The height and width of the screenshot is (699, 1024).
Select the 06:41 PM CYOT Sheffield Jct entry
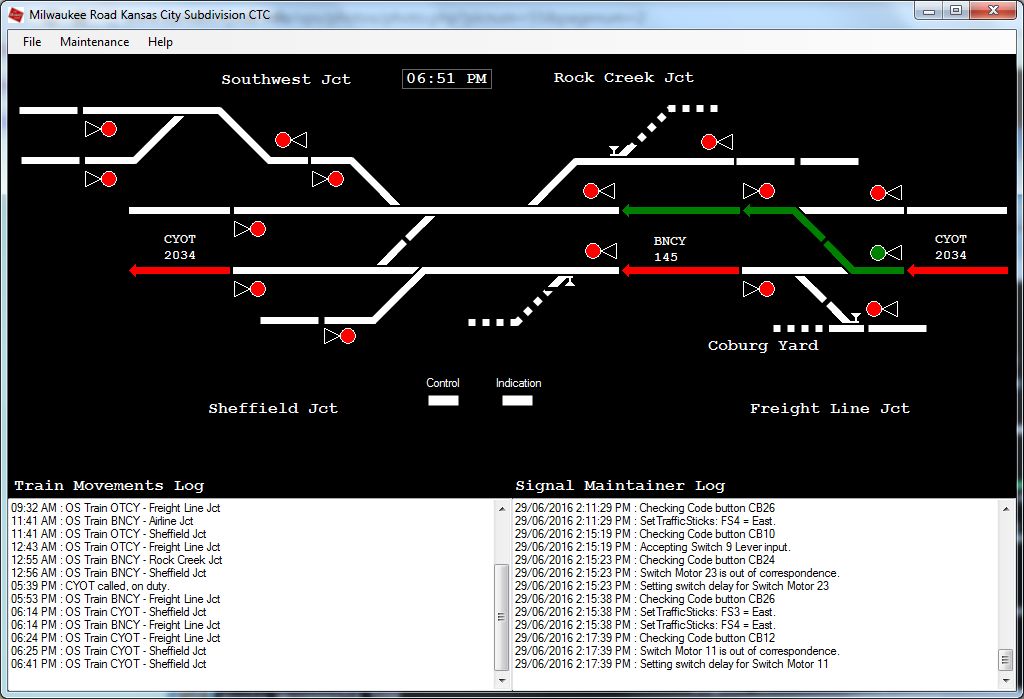[108, 664]
